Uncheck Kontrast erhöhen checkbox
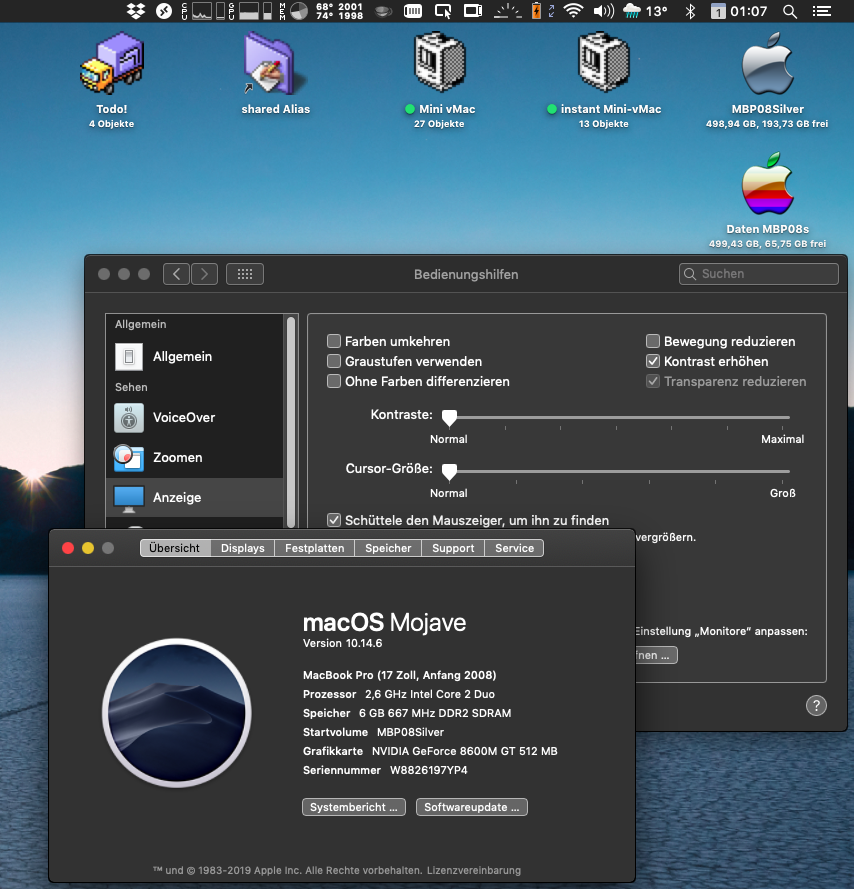 tap(653, 361)
